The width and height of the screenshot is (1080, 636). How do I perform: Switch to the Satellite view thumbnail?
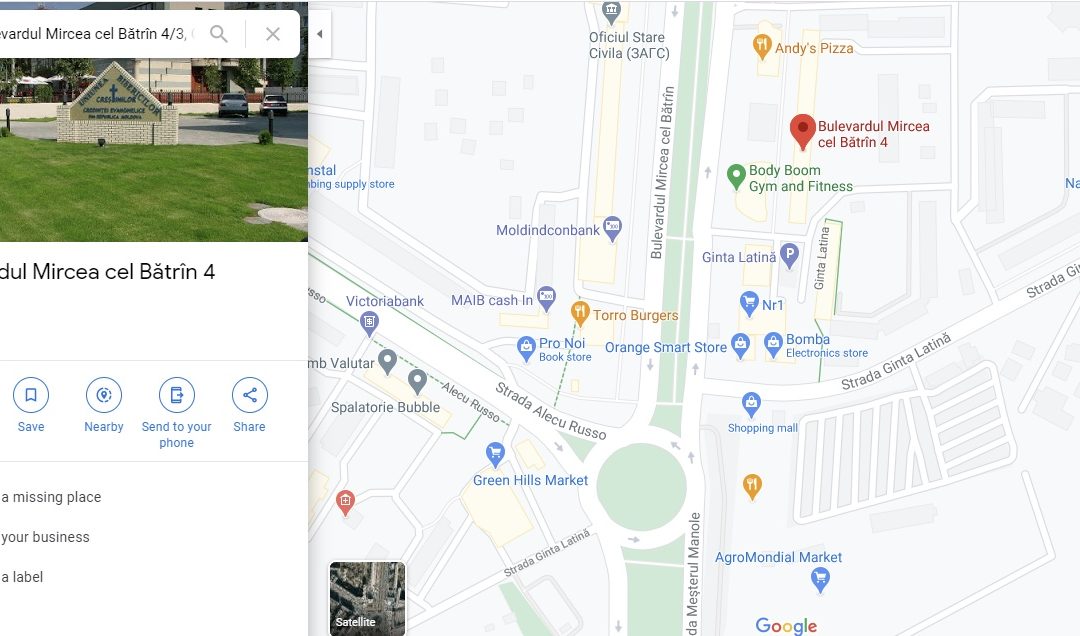point(367,597)
